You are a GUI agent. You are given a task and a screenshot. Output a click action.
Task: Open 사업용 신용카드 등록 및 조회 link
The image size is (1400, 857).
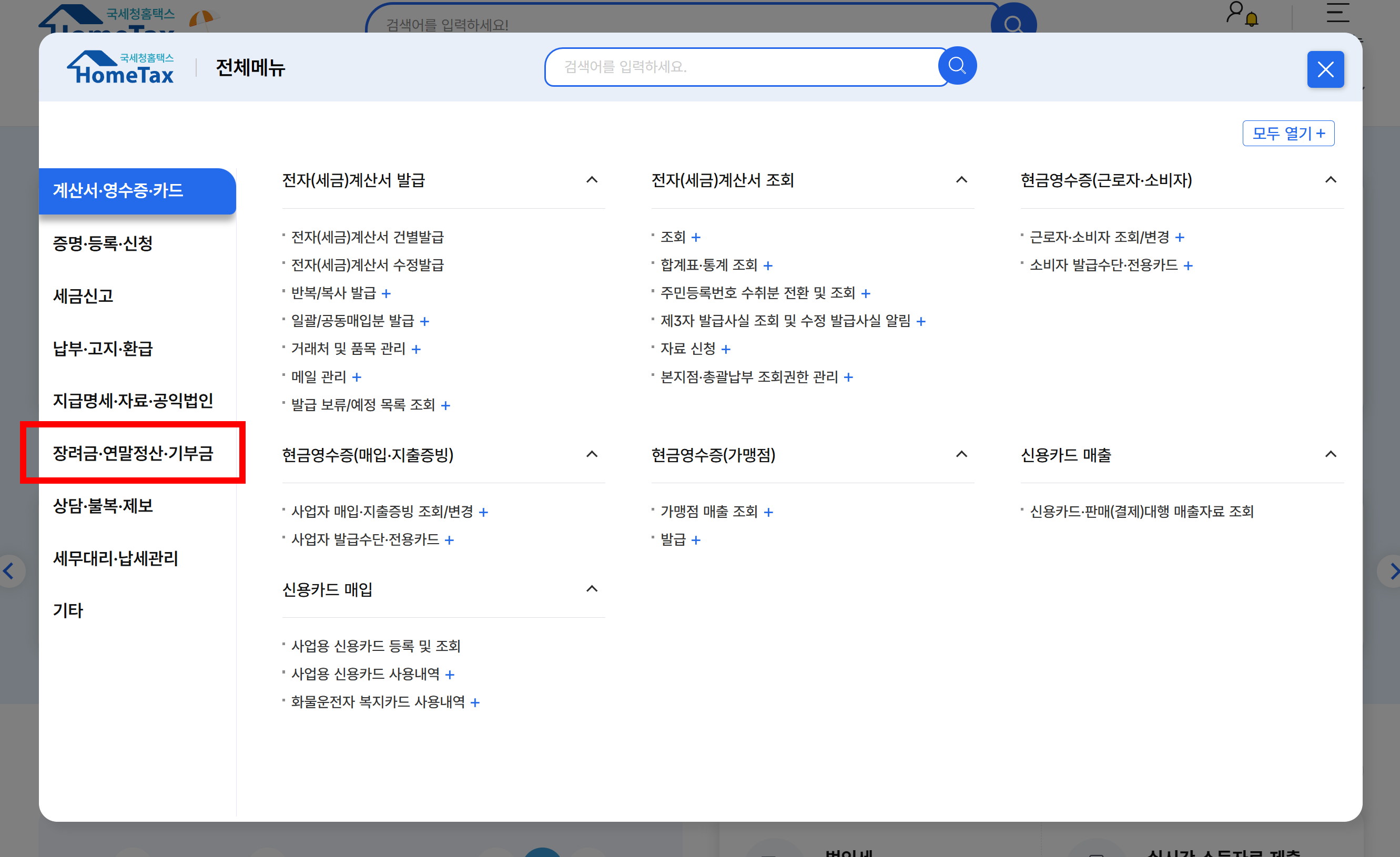[376, 646]
